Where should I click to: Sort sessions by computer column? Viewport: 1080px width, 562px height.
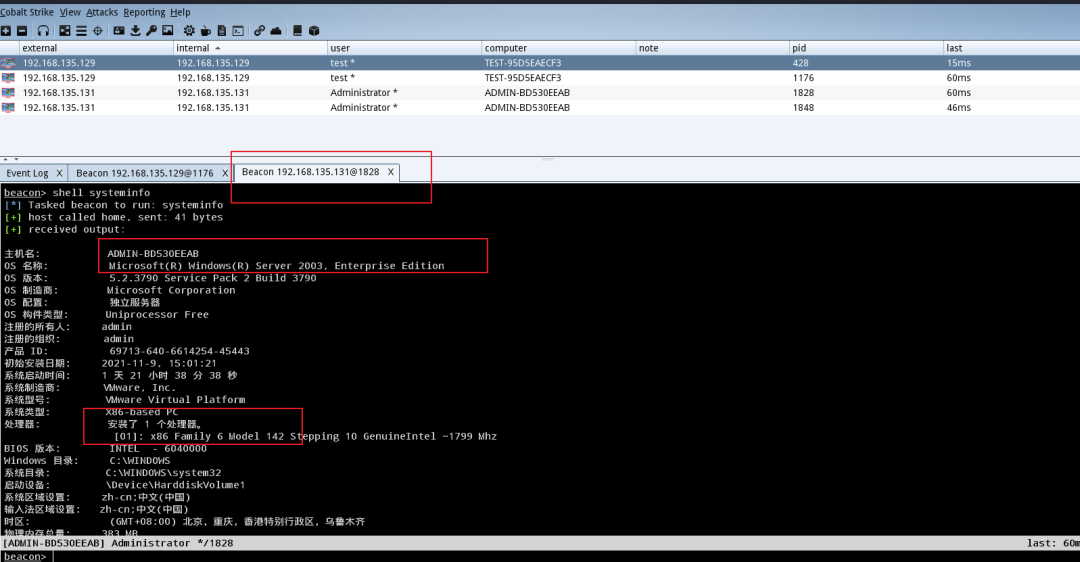[x=559, y=48]
